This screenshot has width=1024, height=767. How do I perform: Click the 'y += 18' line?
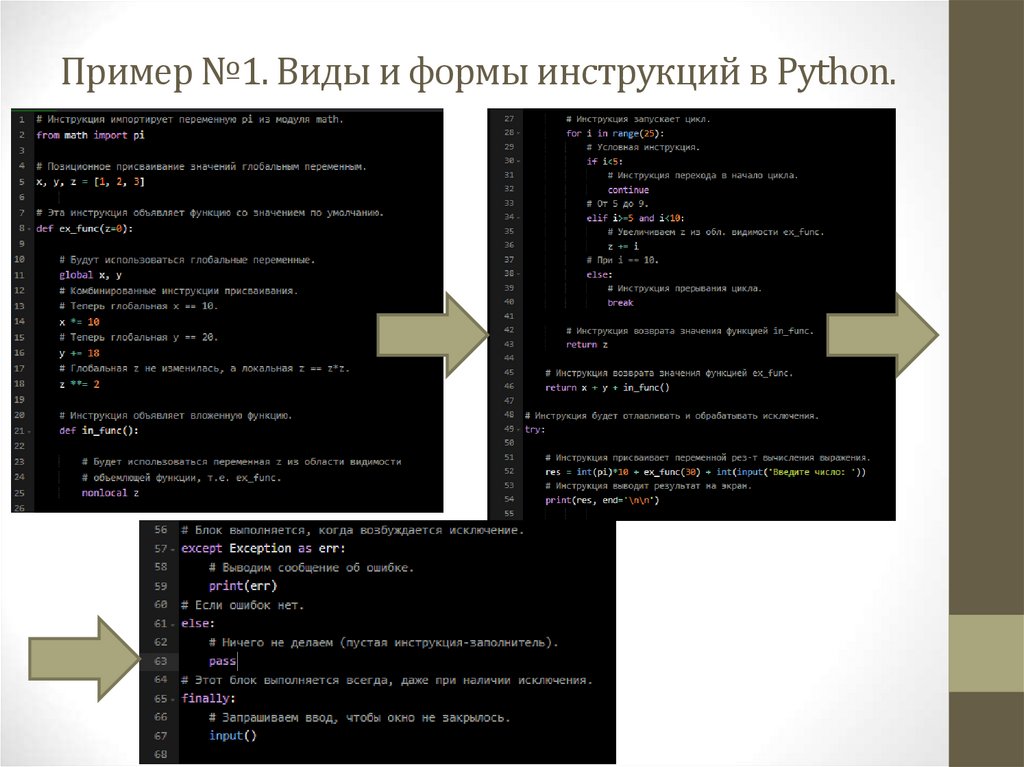(79, 353)
